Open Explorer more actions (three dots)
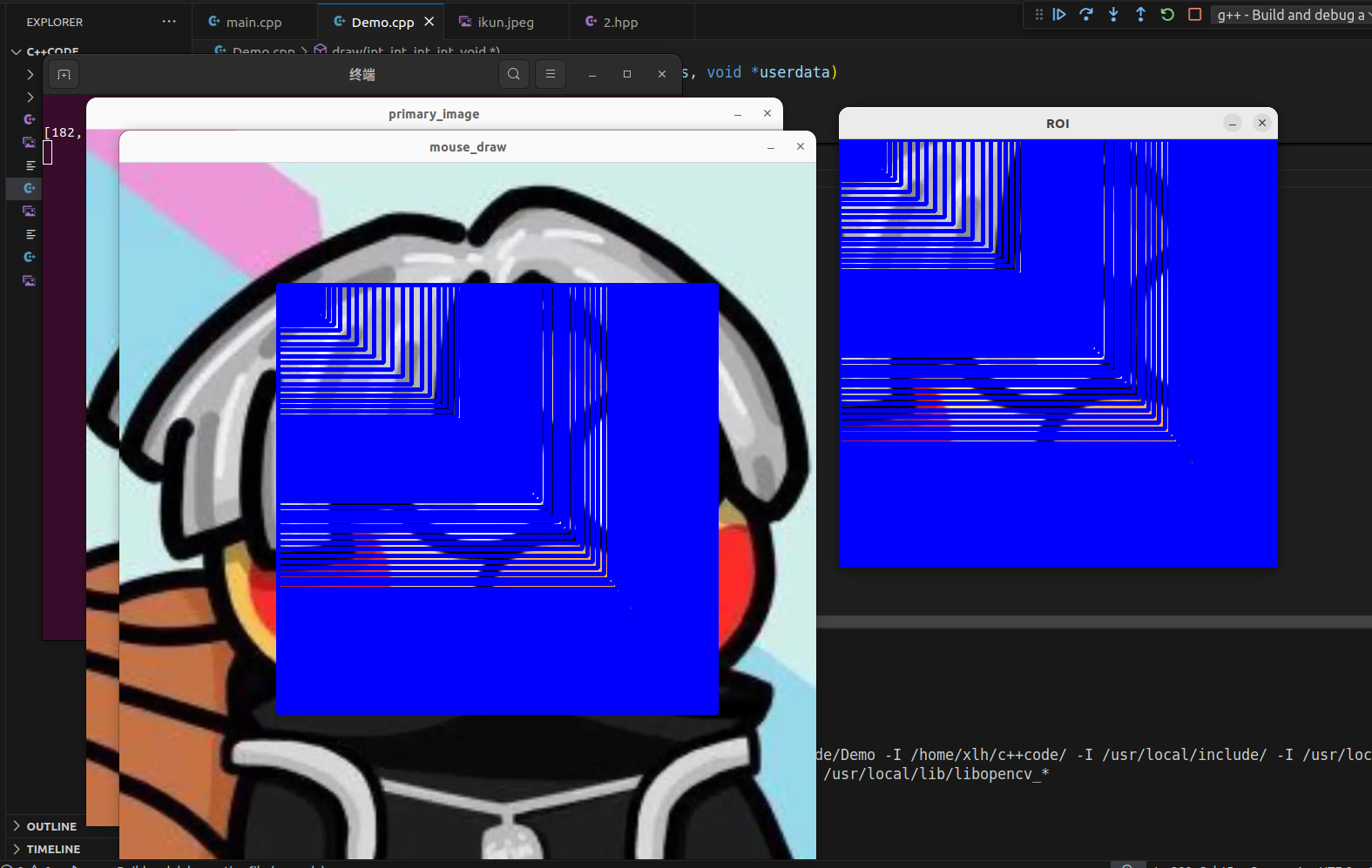This screenshot has height=868, width=1372. pos(169,22)
